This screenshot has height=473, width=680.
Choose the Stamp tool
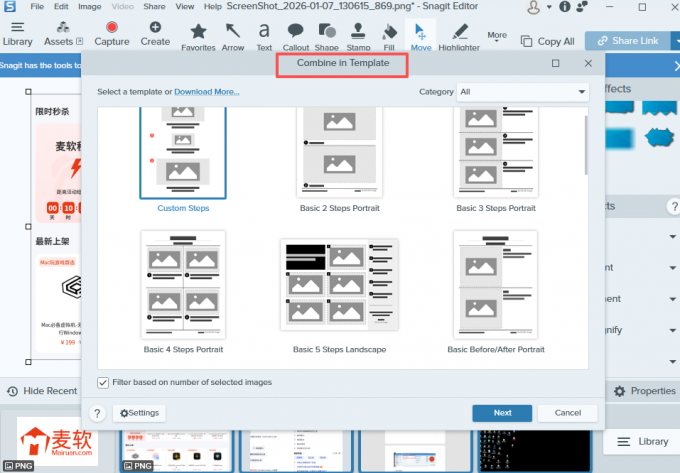point(358,33)
